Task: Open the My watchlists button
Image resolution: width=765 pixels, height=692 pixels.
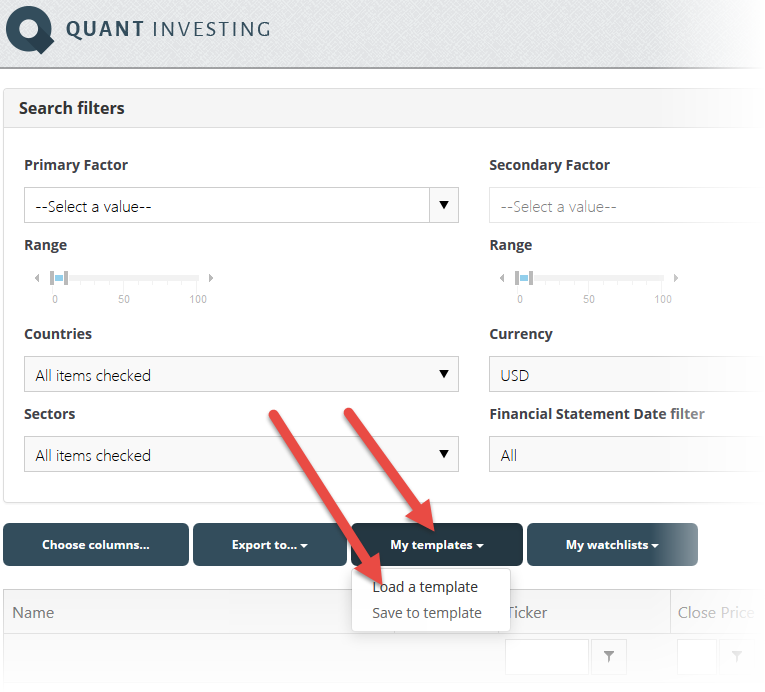Action: point(612,545)
